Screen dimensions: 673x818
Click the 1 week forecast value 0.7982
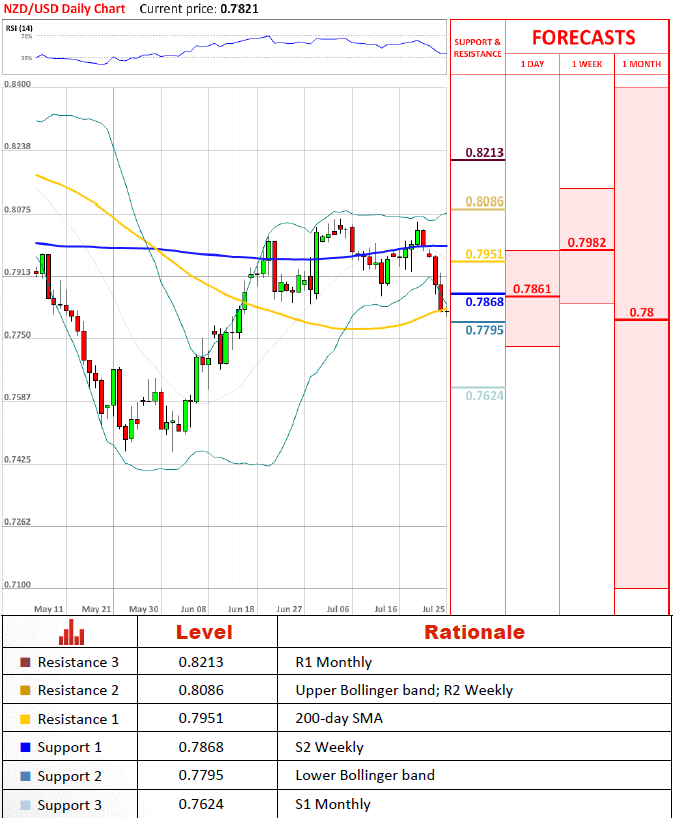(587, 242)
